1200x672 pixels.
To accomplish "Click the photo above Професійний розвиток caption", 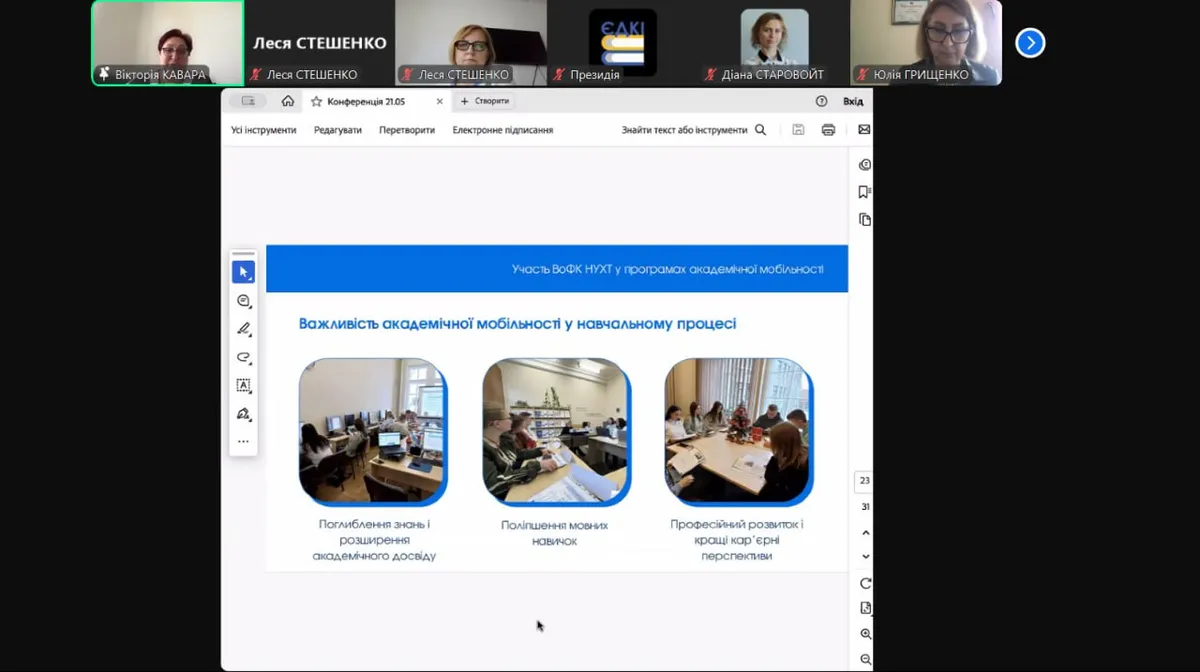I will 739,431.
